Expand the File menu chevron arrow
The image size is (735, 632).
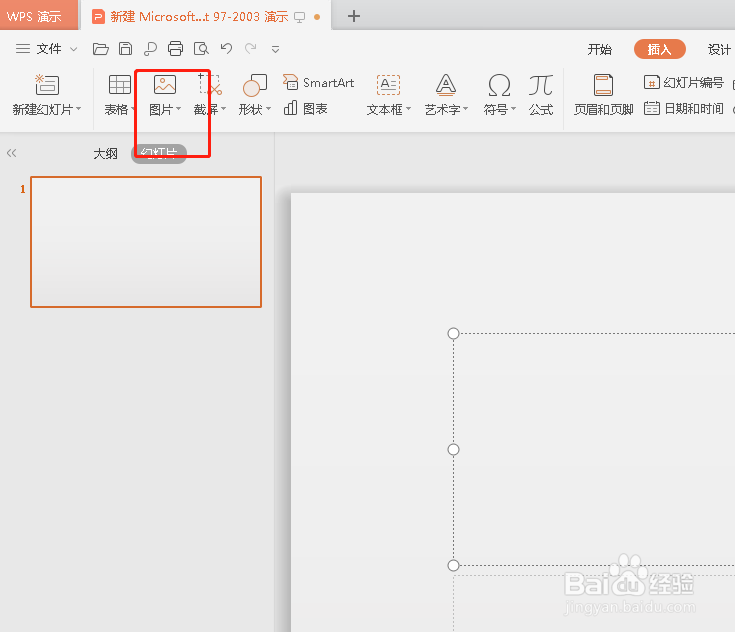(74, 49)
